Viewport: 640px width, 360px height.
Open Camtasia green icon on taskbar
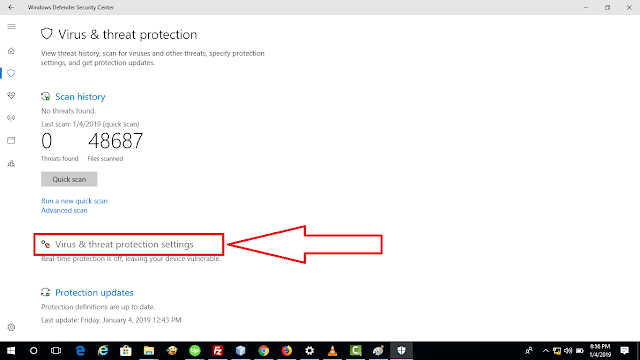tap(356, 351)
